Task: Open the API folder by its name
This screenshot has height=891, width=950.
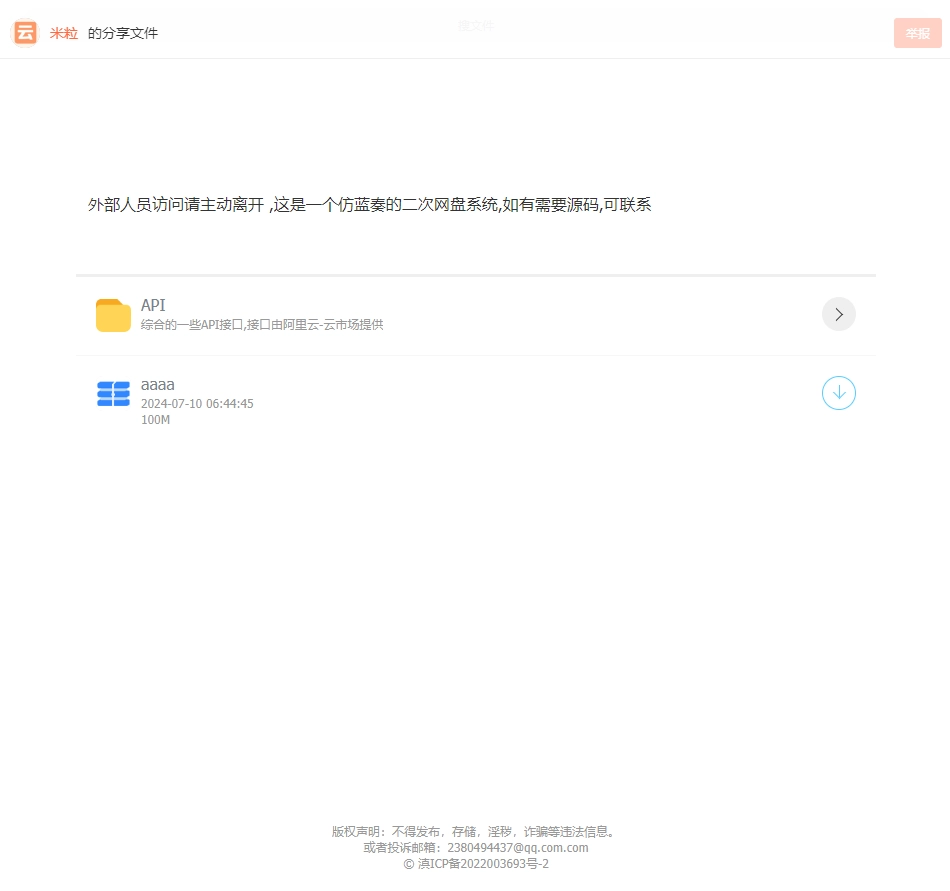Action: [x=153, y=304]
